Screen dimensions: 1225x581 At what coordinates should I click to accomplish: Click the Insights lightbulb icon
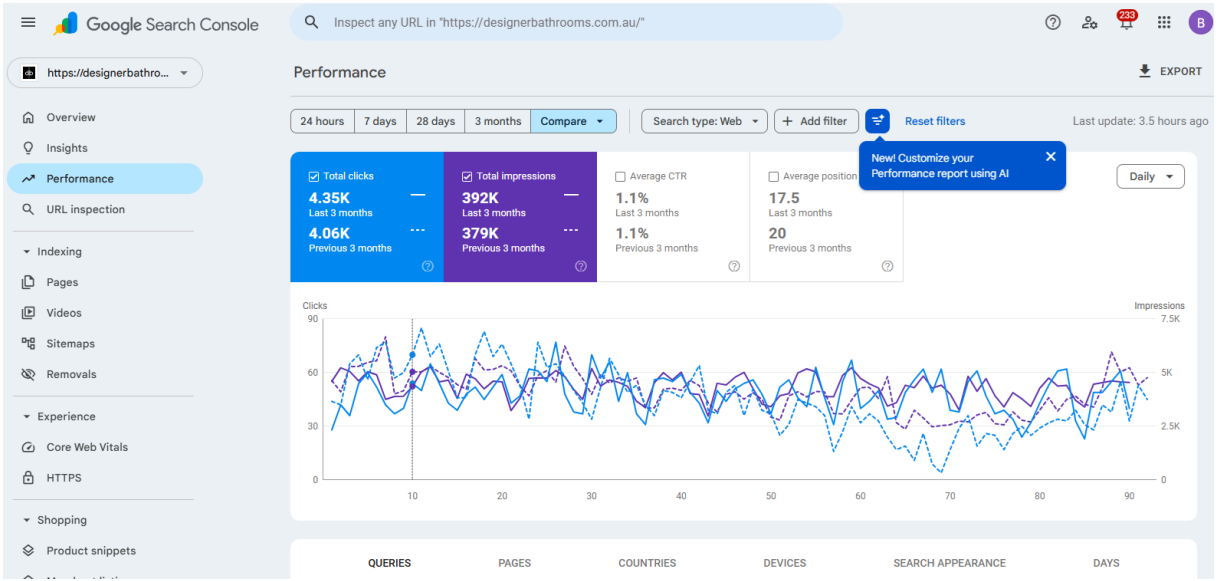coord(28,148)
